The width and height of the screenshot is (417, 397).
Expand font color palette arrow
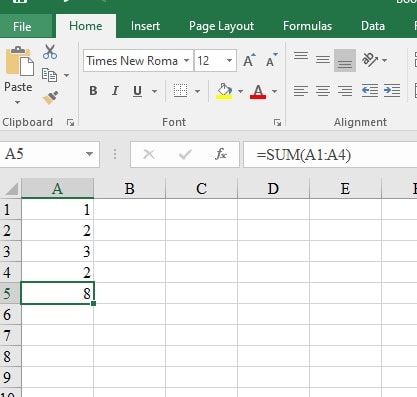(274, 91)
